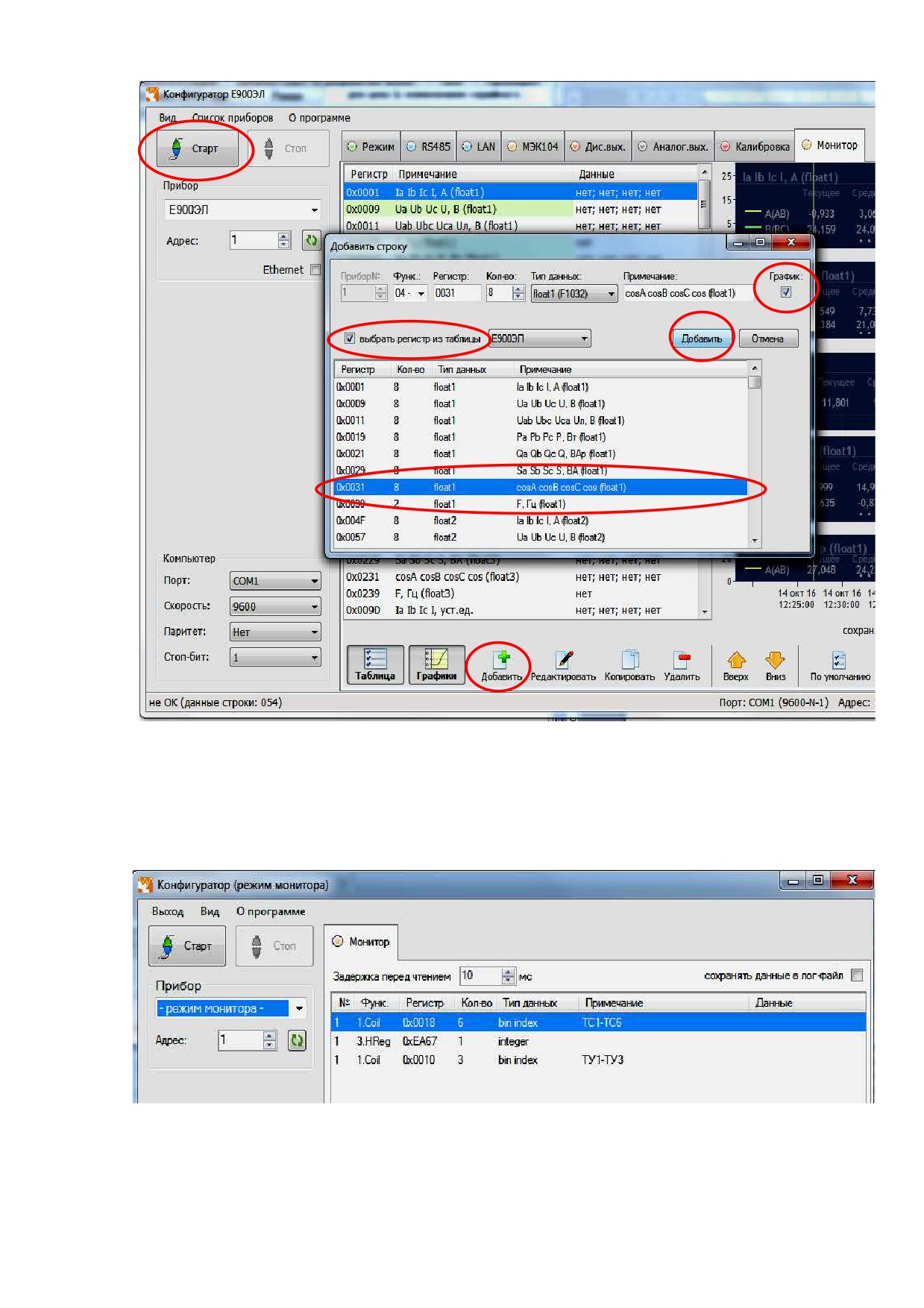Open the Аналог.вых. tab
Screen dimensions: 924x1308
(673, 147)
